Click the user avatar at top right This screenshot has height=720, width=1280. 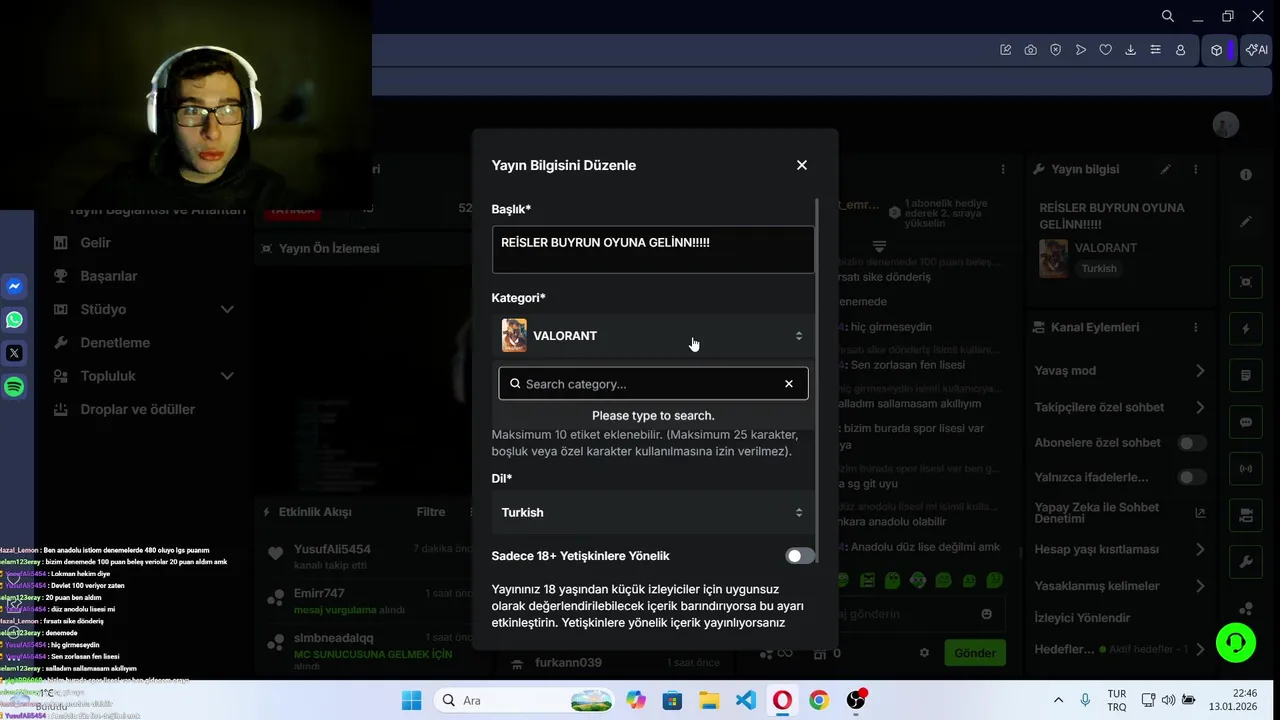coord(1226,125)
